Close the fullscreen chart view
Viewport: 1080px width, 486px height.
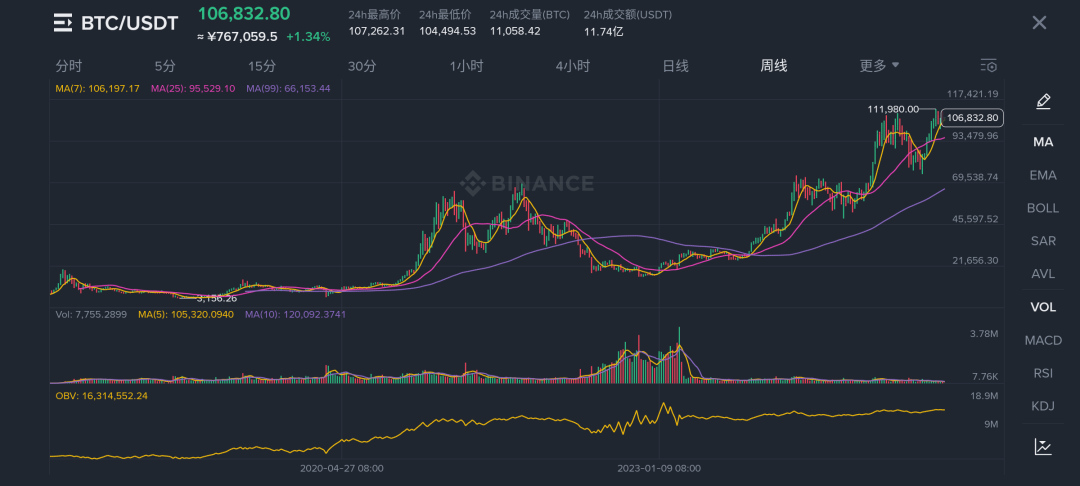coord(1039,23)
